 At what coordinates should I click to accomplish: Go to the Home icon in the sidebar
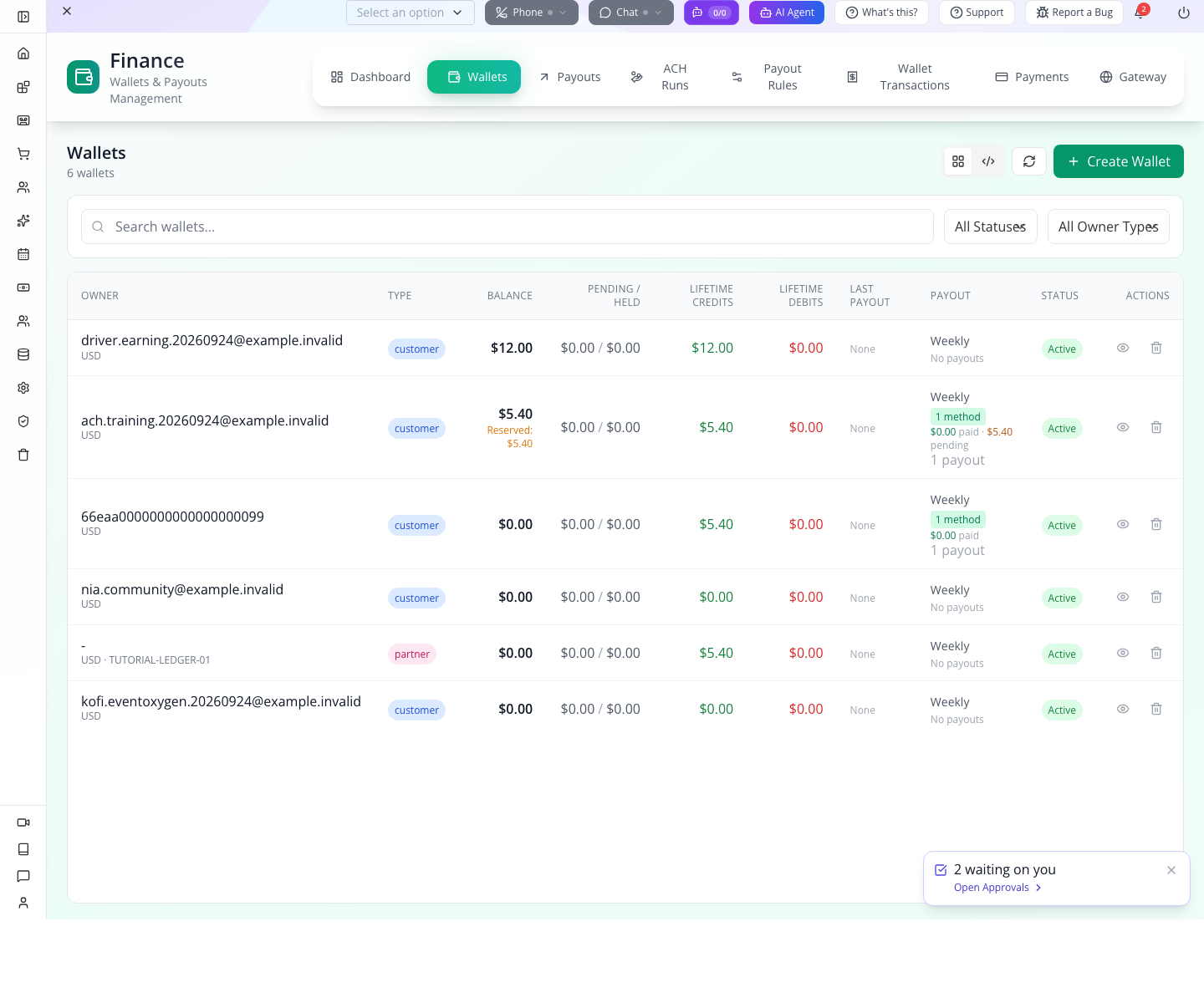coord(23,53)
